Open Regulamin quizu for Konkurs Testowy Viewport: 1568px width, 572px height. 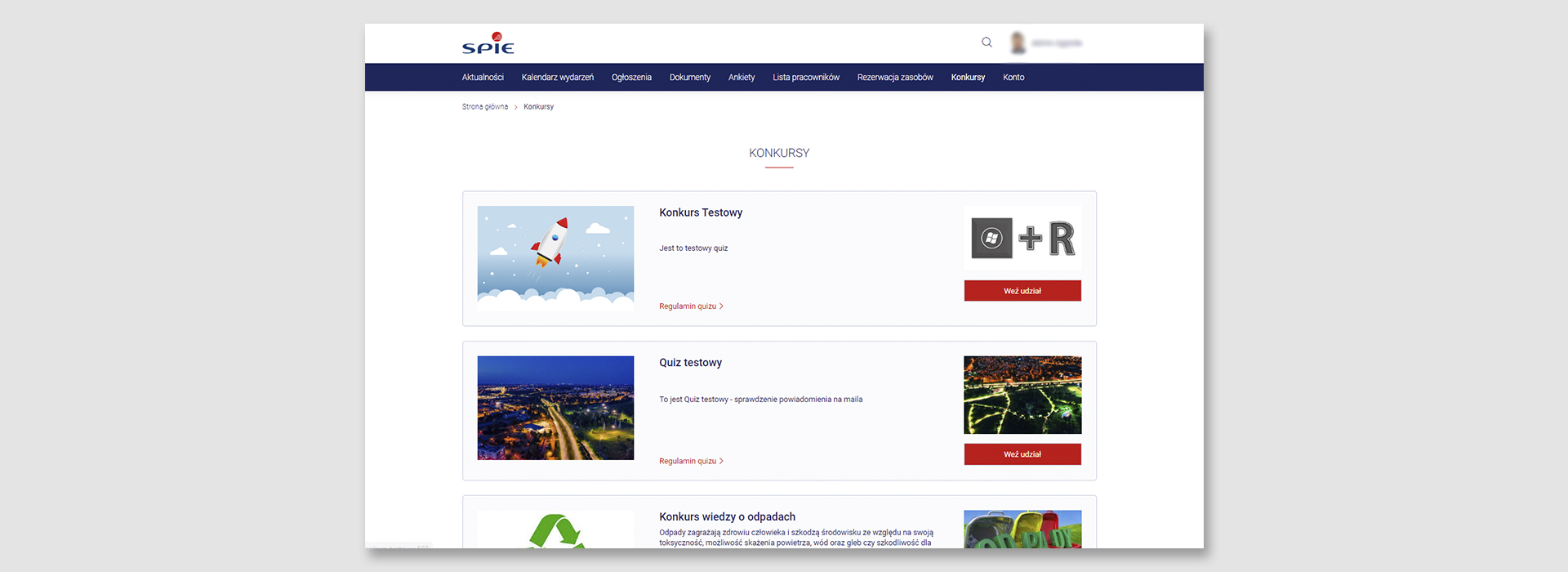point(692,306)
